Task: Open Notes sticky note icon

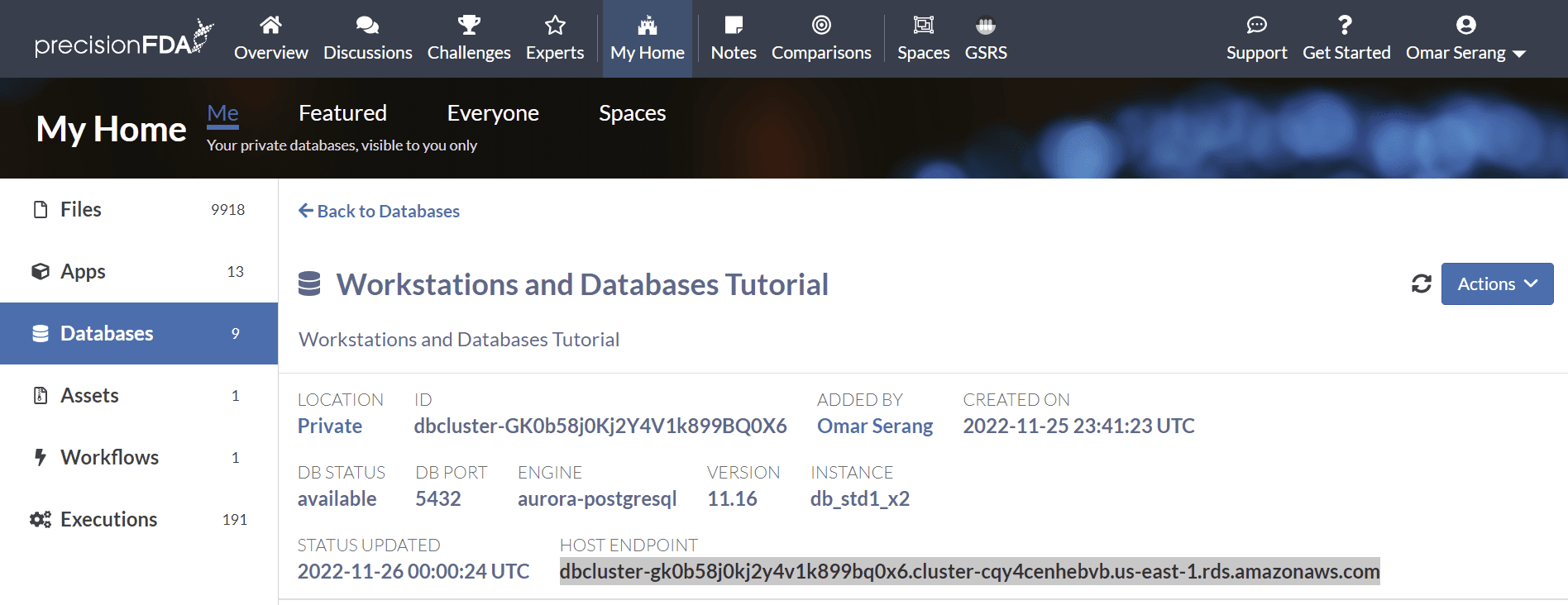Action: 733,26
